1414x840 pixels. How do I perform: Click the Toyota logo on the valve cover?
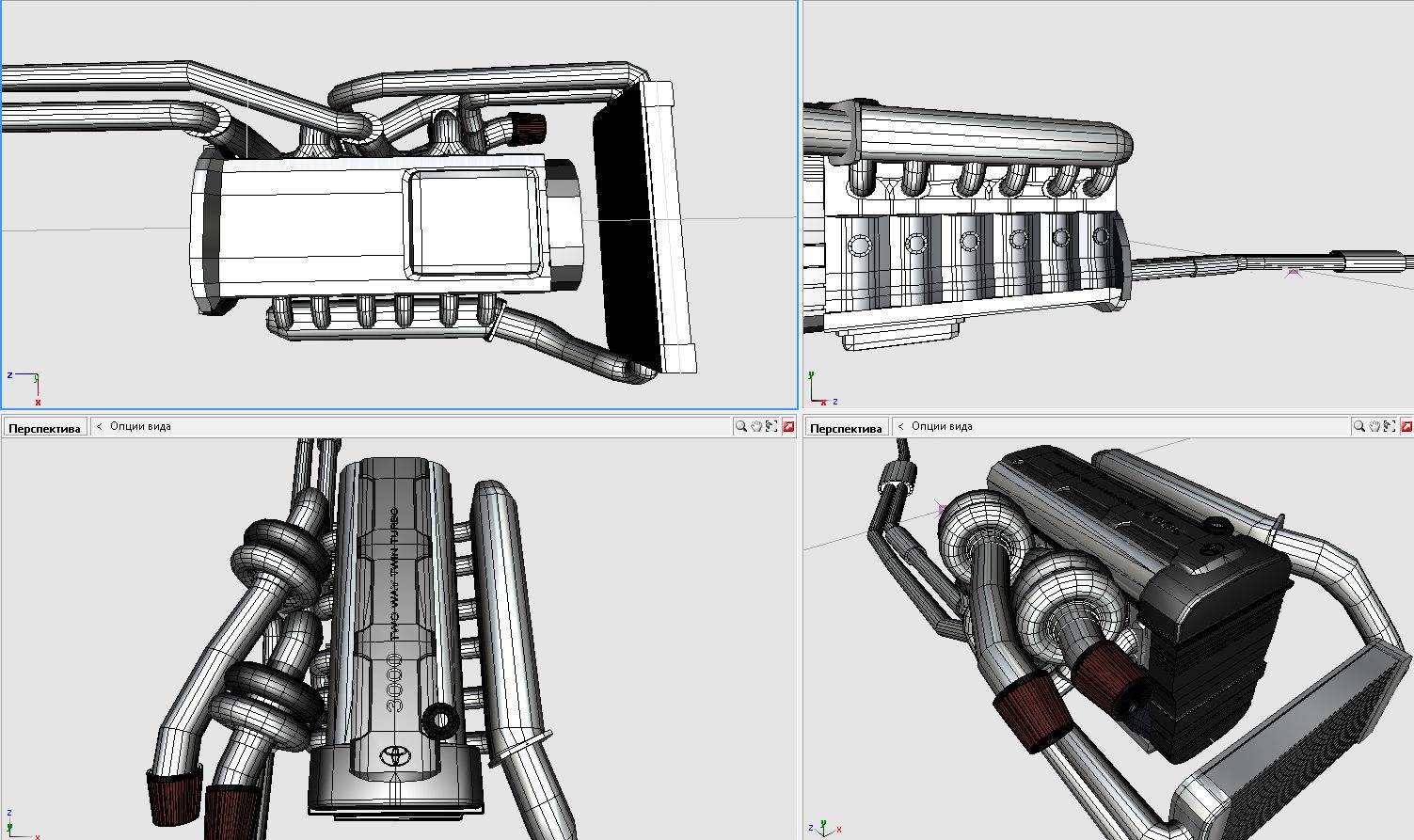tap(393, 757)
